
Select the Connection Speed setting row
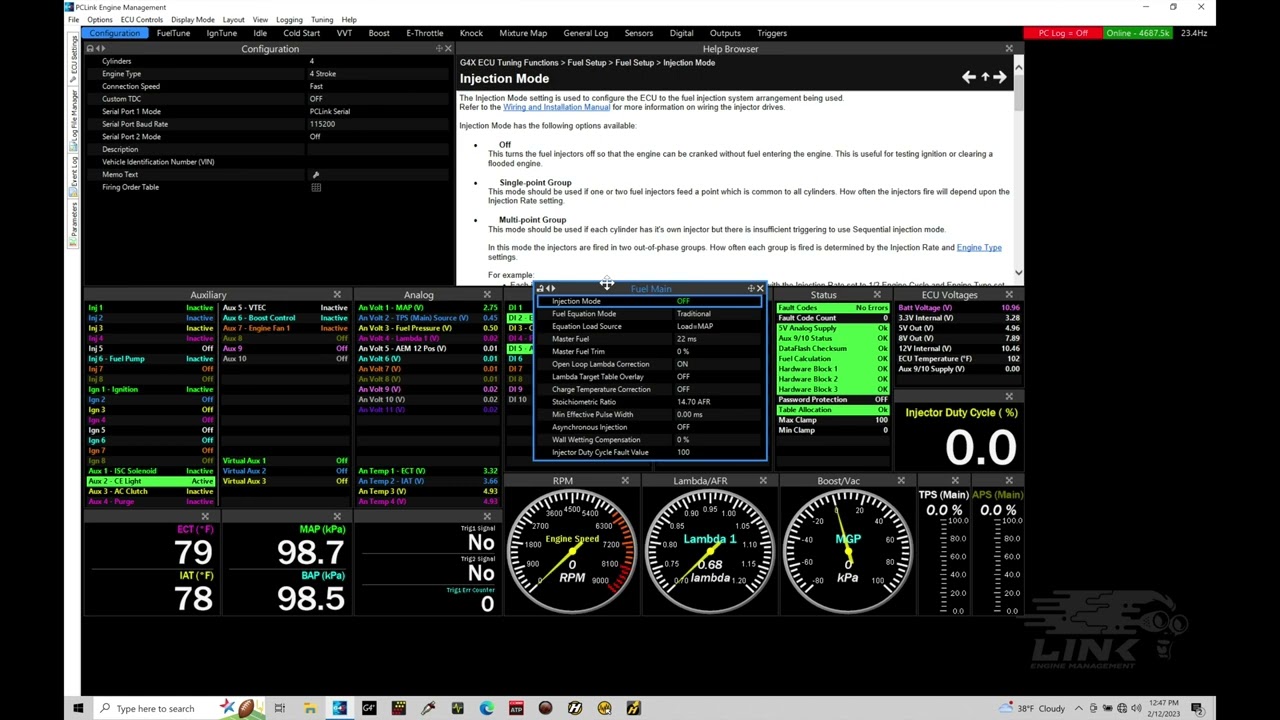click(268, 86)
